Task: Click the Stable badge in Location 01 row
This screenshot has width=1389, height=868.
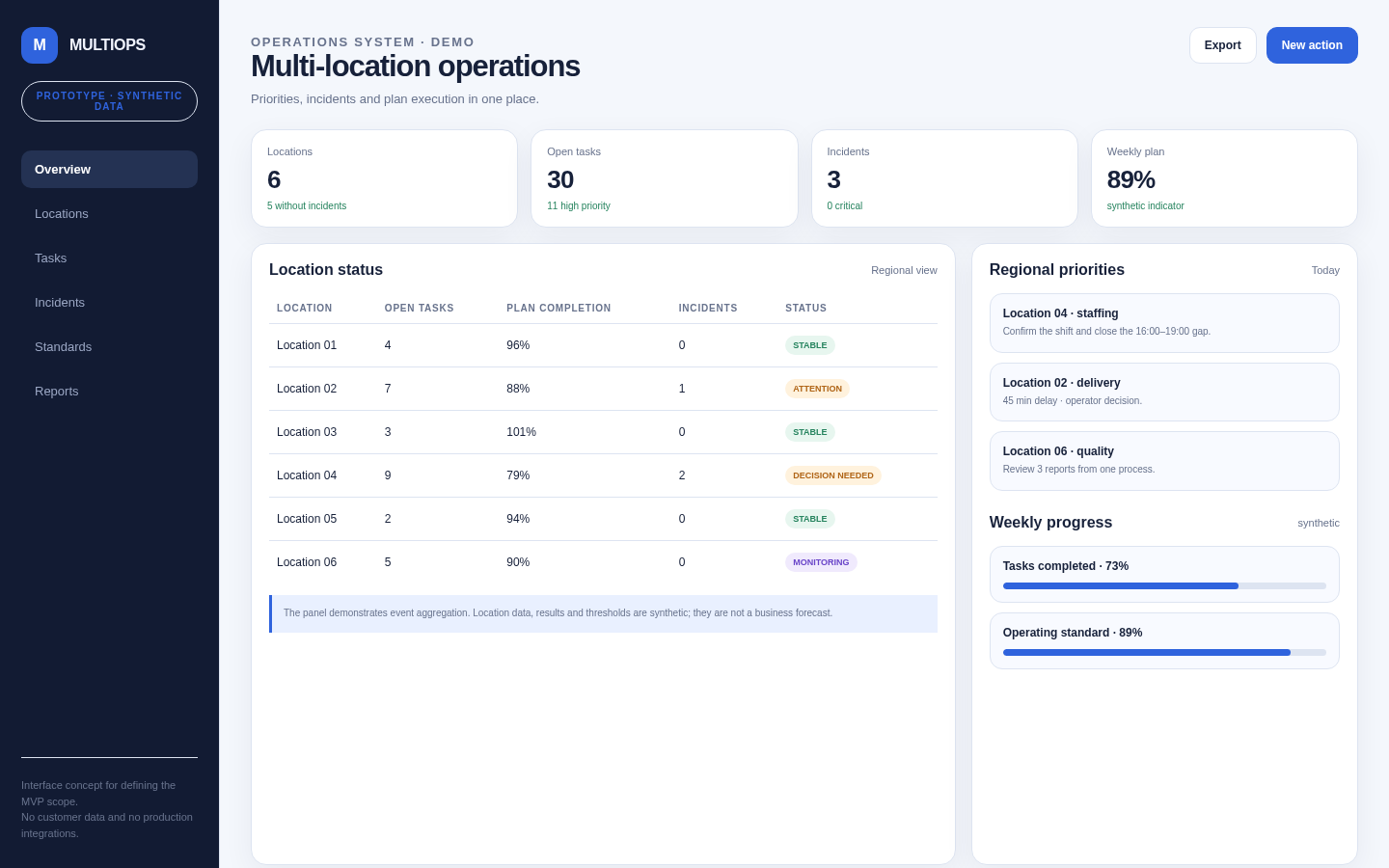Action: (x=810, y=345)
